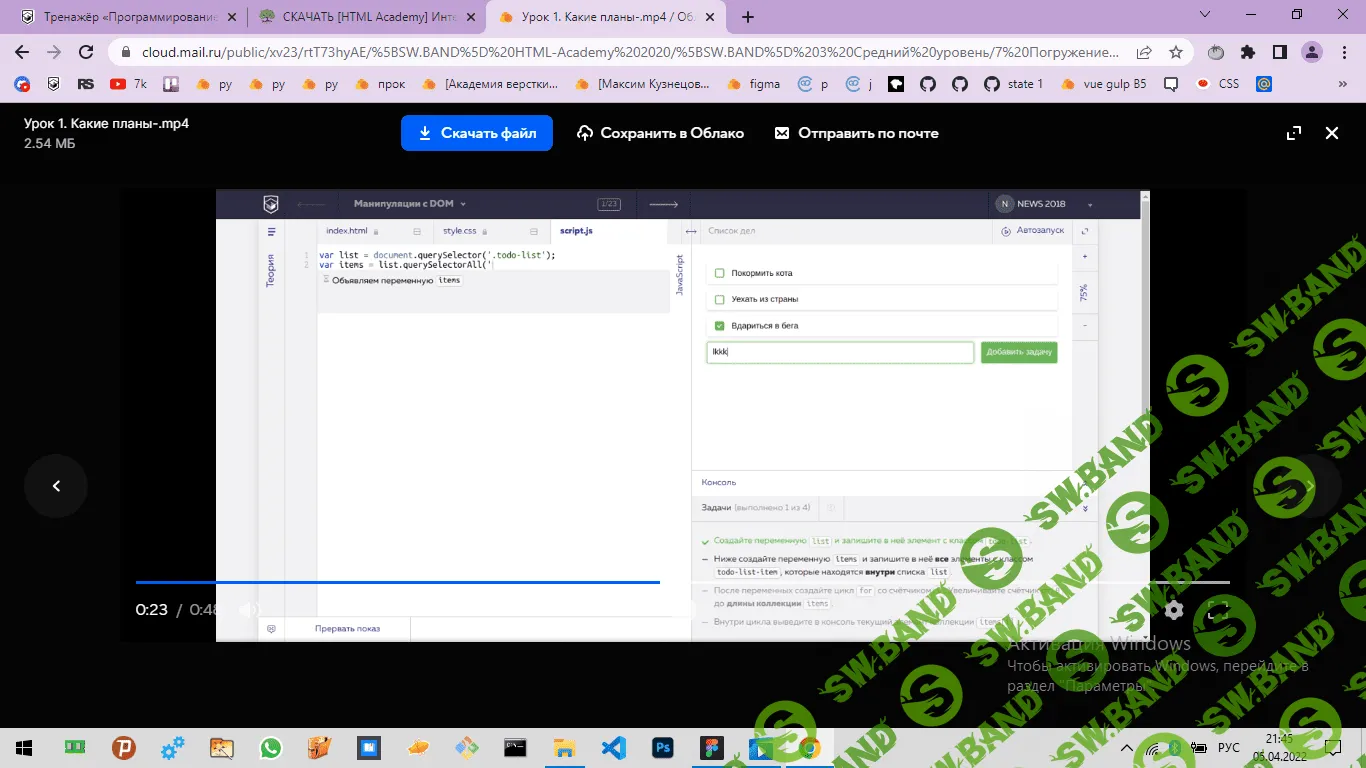The width and height of the screenshot is (1366, 768).
Task: Open the vue gulp B5 bookmark
Action: [x=1103, y=84]
